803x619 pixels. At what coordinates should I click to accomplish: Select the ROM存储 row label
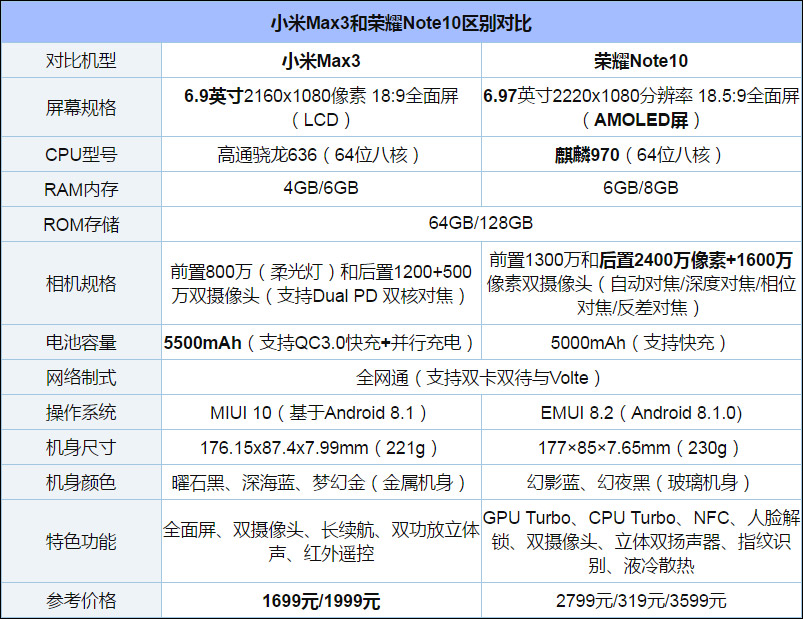pyautogui.click(x=81, y=224)
